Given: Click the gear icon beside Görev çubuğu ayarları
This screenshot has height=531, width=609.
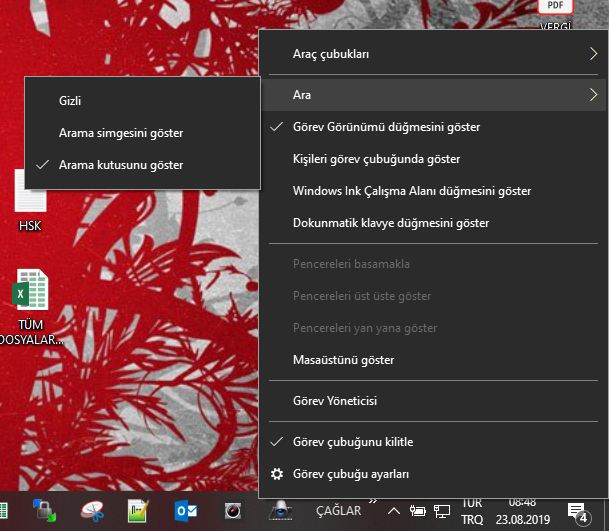Looking at the screenshot, I should pos(277,474).
